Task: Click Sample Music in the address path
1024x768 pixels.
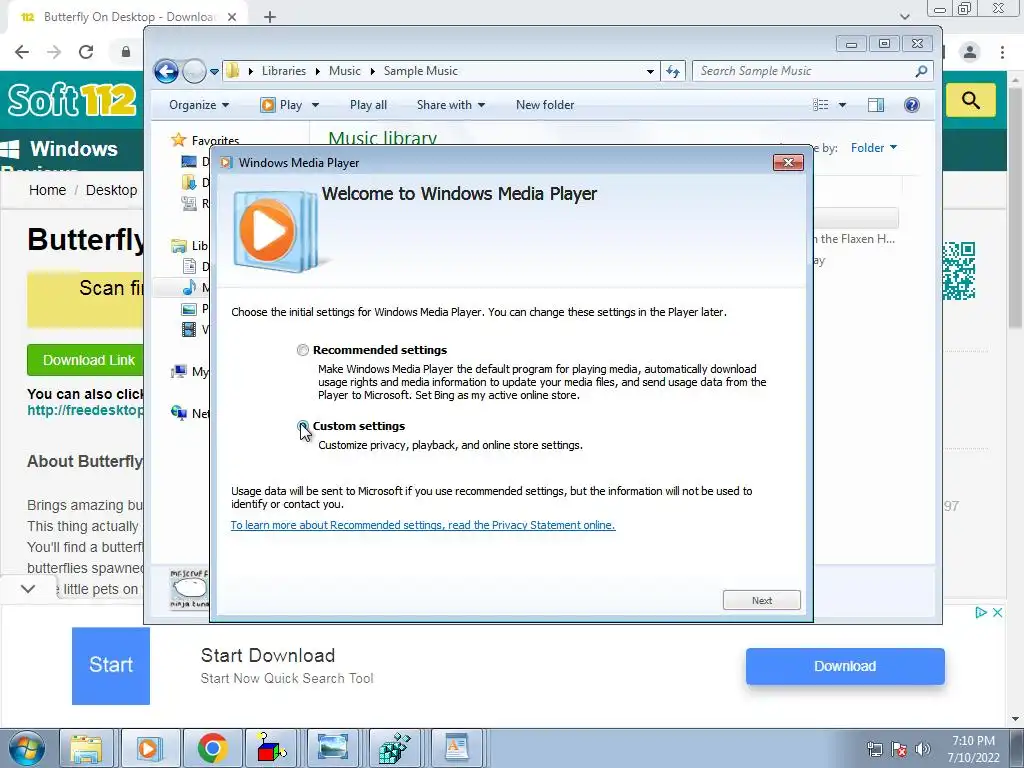Action: coord(421,71)
